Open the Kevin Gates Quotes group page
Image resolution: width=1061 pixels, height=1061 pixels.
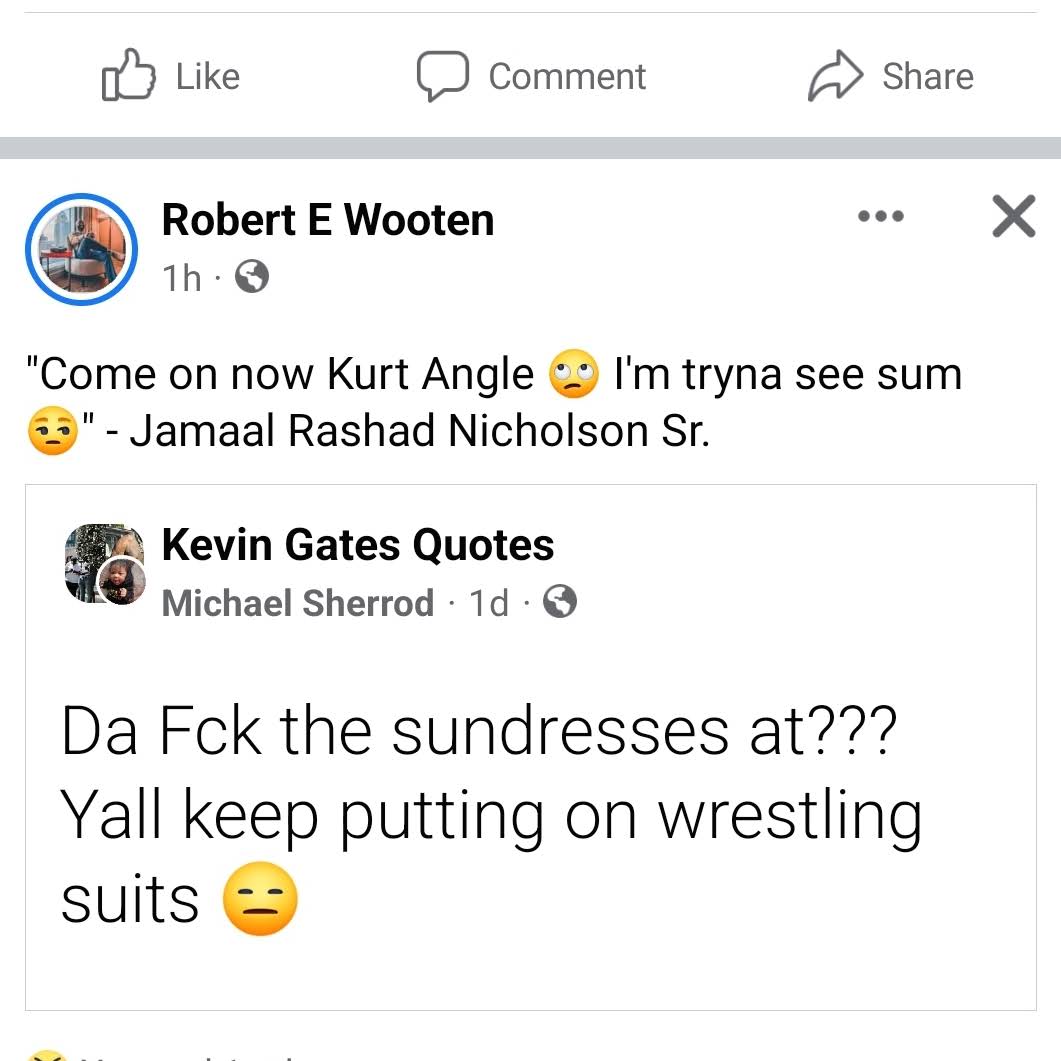pyautogui.click(x=357, y=545)
